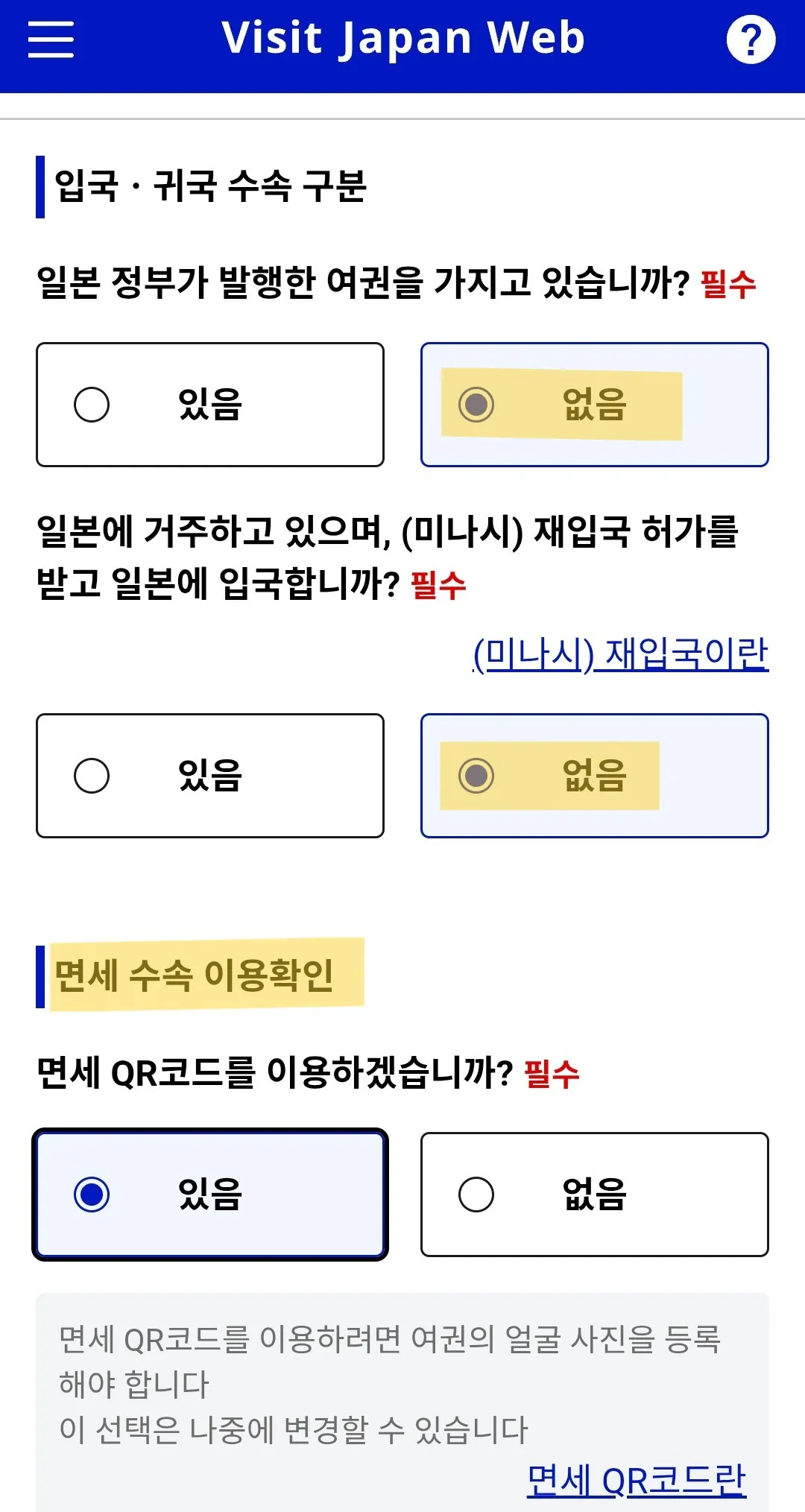Select 없음 for tax-free QR code use
This screenshot has height=1512, width=805.
(x=594, y=1195)
